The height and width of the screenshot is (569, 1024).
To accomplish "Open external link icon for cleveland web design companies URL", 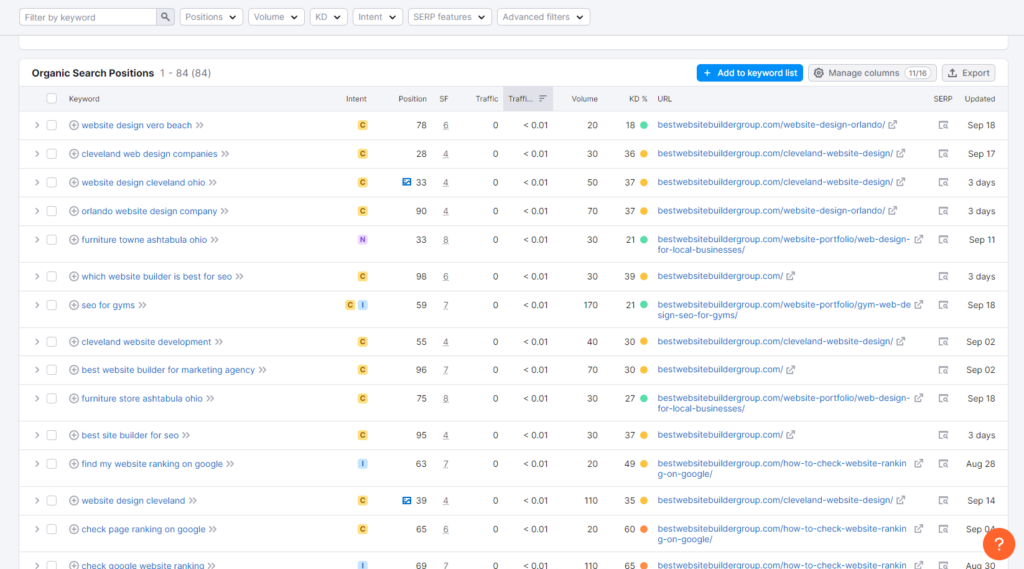I will point(901,154).
